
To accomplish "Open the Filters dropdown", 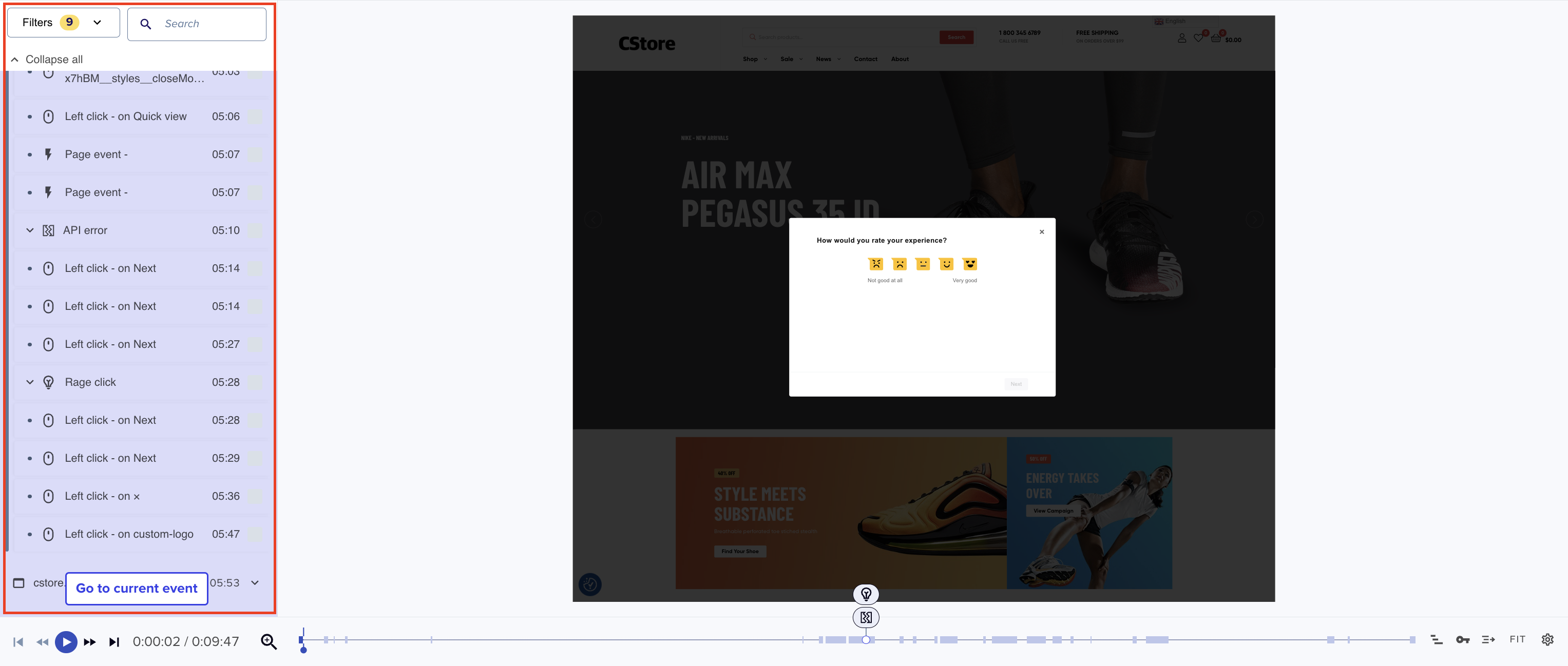I will coord(63,23).
